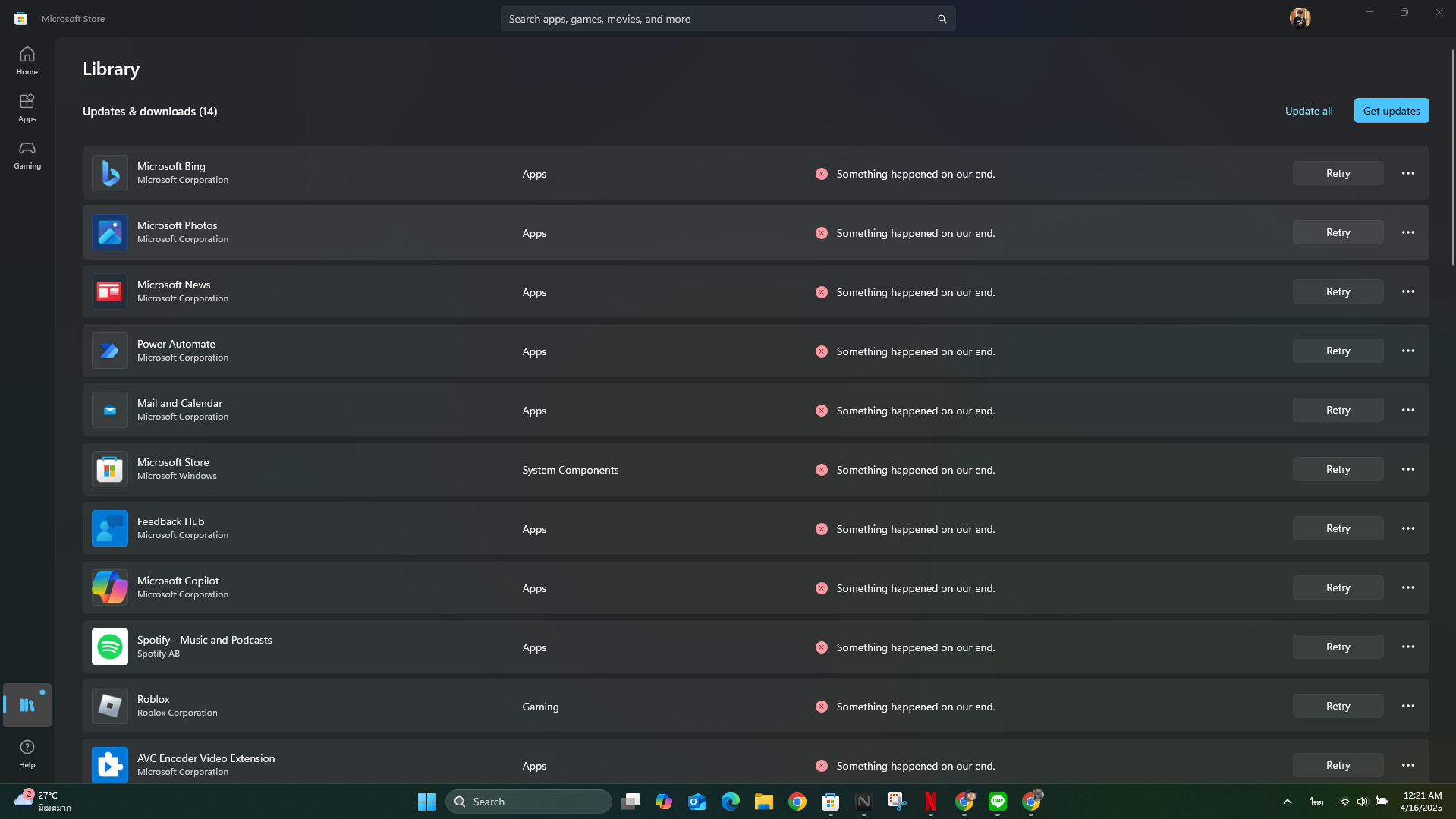Retry Roblox update

(x=1338, y=706)
